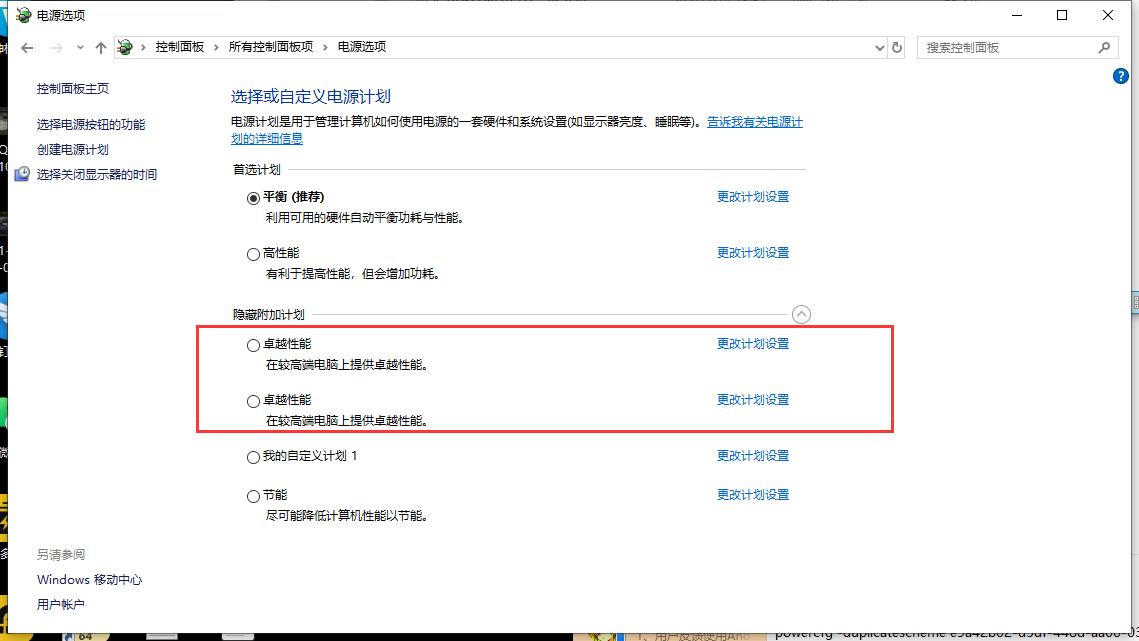Select 我的自定义计划 1 radio button
The width and height of the screenshot is (1139, 641).
[253, 457]
